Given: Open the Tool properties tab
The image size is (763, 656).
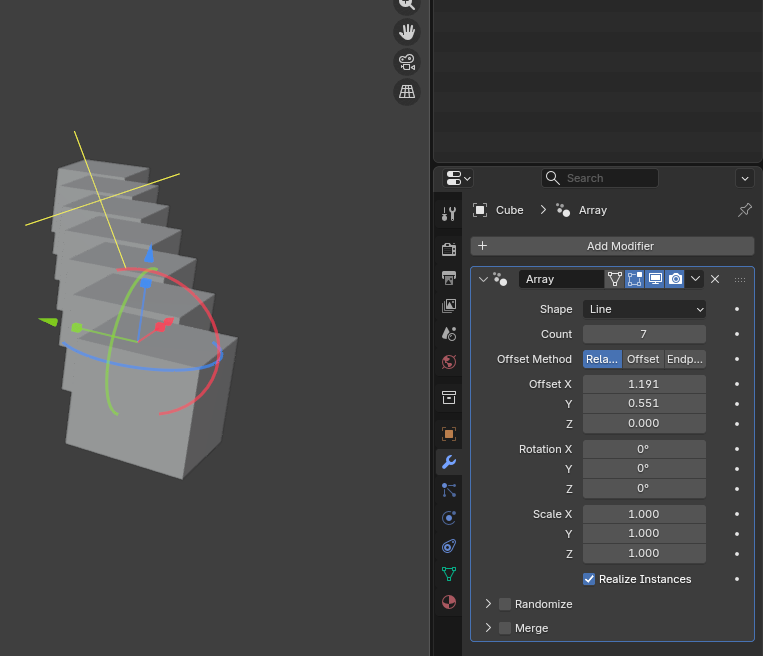Looking at the screenshot, I should 449,213.
